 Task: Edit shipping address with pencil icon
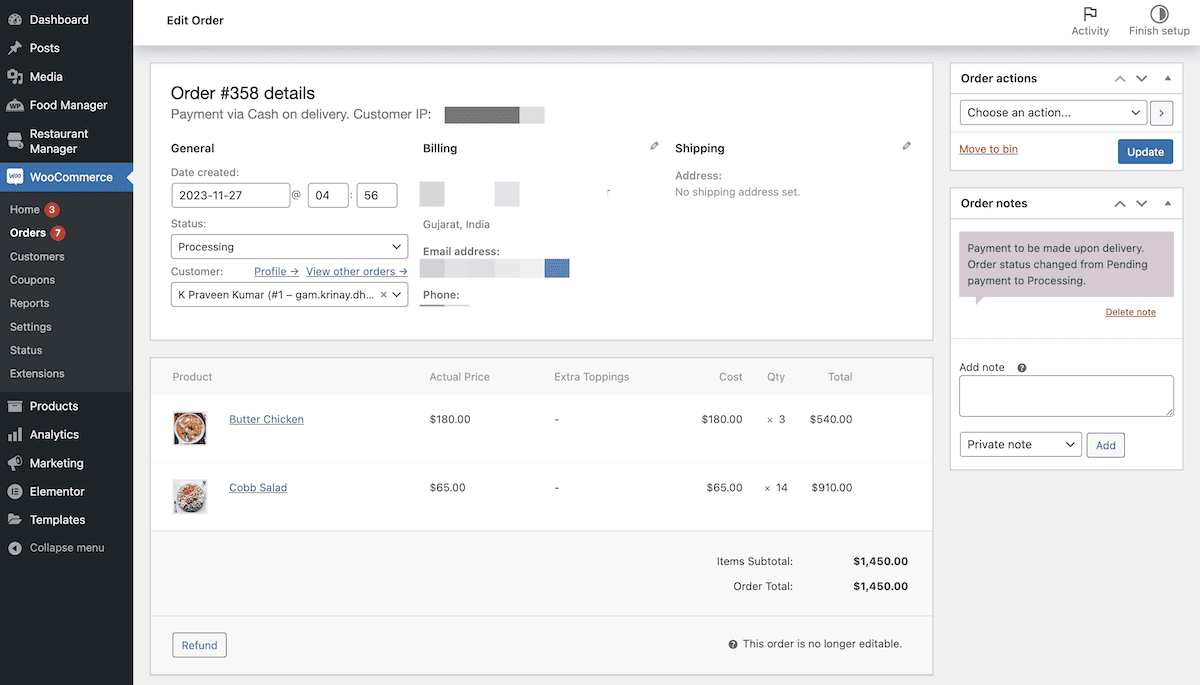point(907,146)
